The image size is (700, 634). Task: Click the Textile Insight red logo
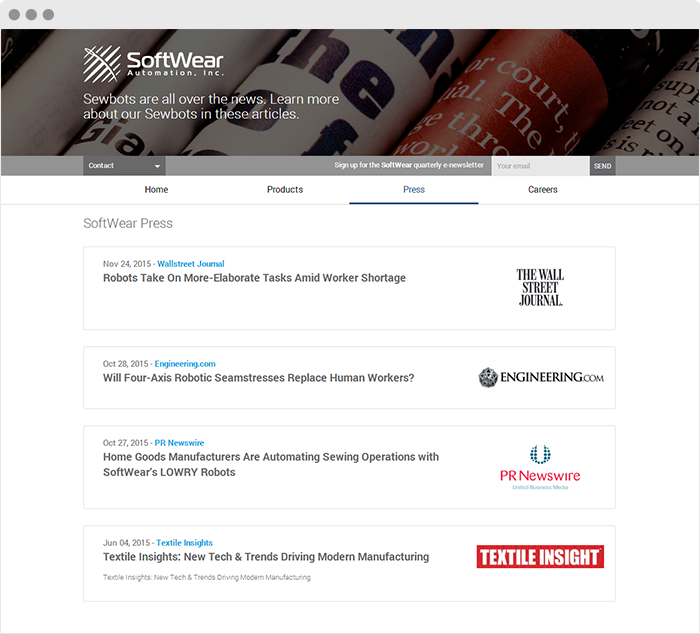pos(540,557)
